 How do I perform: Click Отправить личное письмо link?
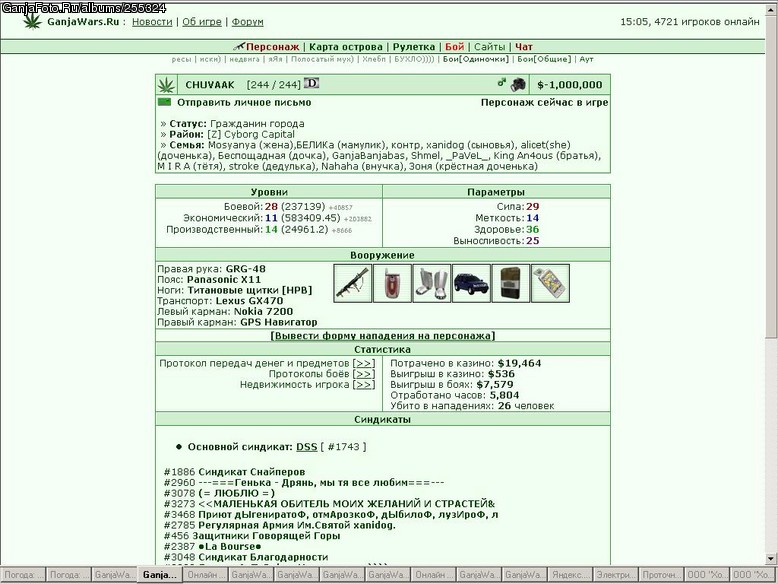tap(244, 103)
